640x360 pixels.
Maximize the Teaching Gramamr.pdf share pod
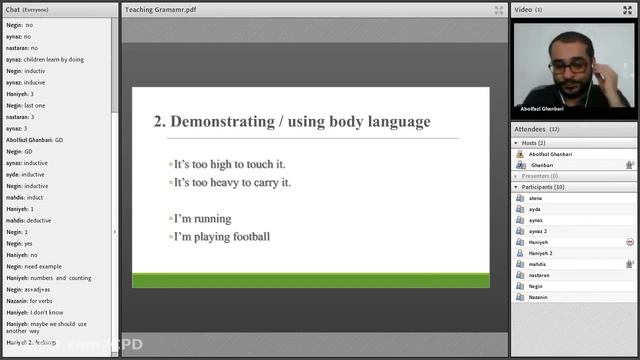pyautogui.click(x=499, y=10)
